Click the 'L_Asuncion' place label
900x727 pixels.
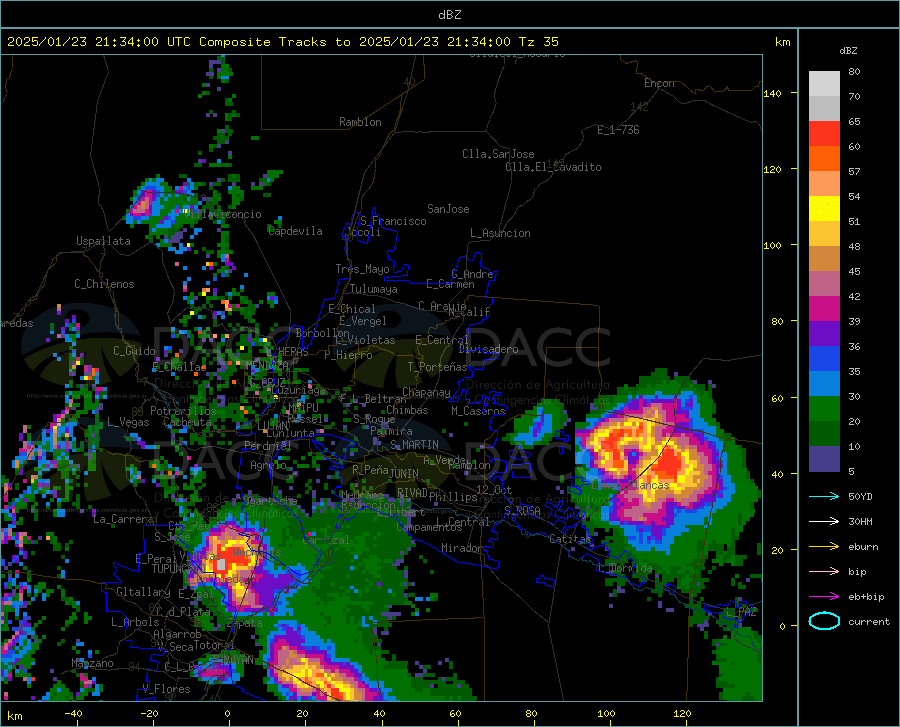(500, 233)
